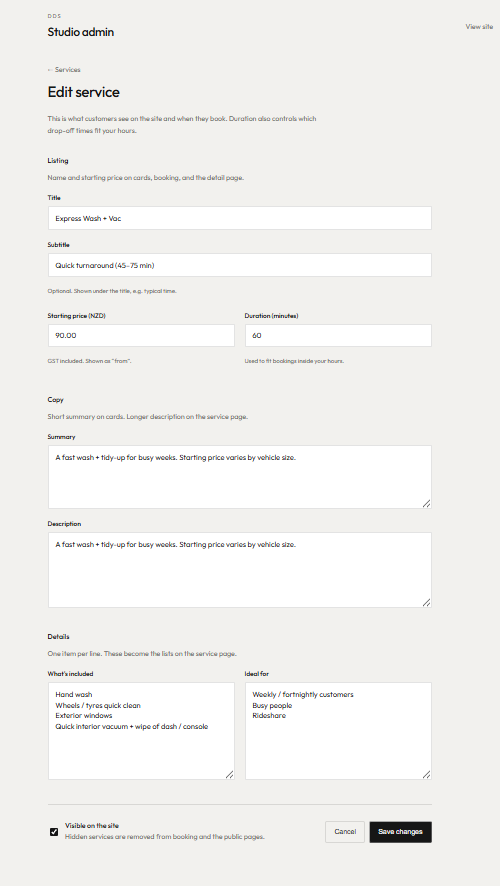Image resolution: width=500 pixels, height=886 pixels.
Task: Click the Cancel button
Action: [x=345, y=832]
